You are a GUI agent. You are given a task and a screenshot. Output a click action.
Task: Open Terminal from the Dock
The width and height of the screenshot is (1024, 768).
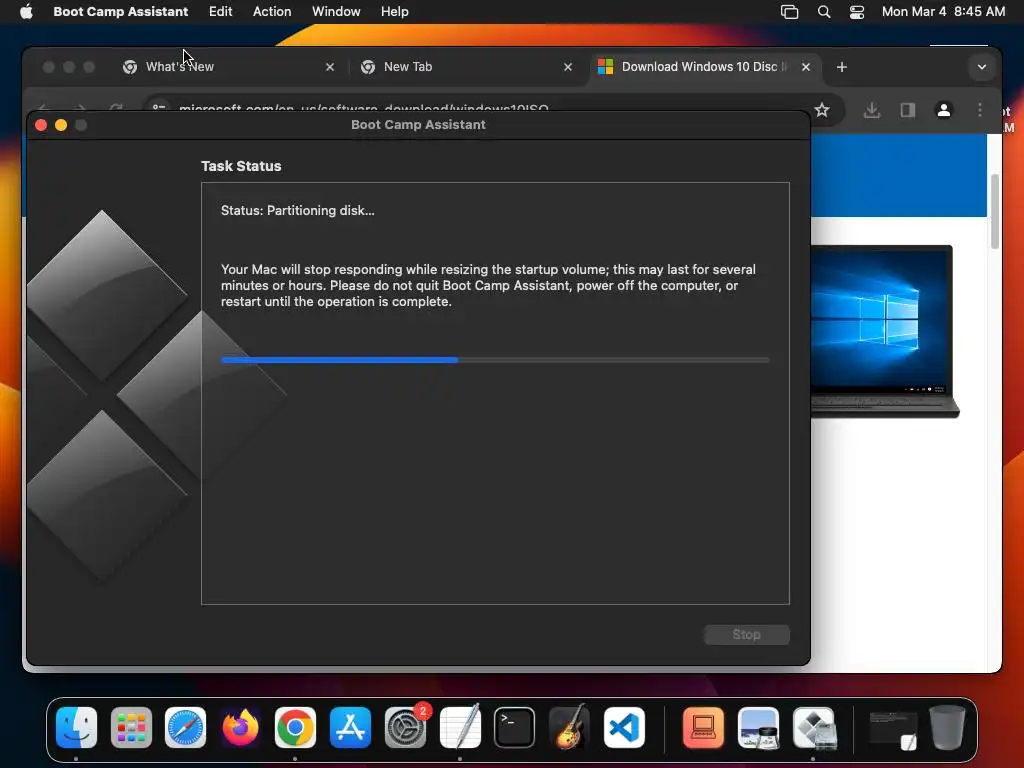514,727
